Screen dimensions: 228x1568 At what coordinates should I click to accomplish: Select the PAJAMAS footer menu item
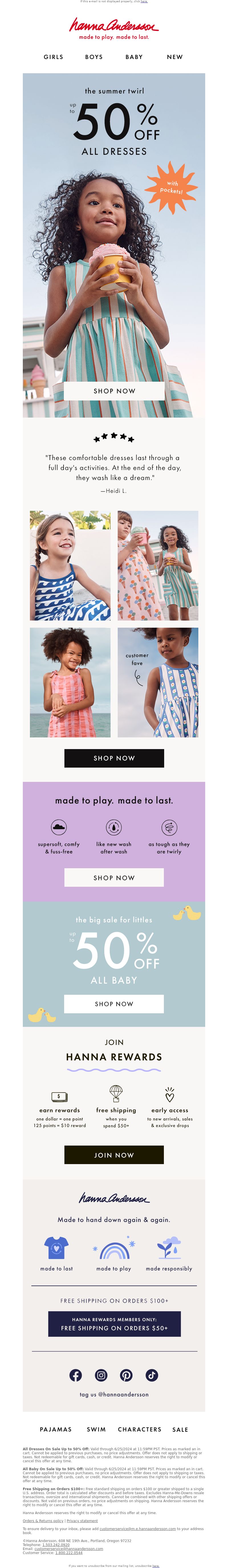(x=56, y=1429)
